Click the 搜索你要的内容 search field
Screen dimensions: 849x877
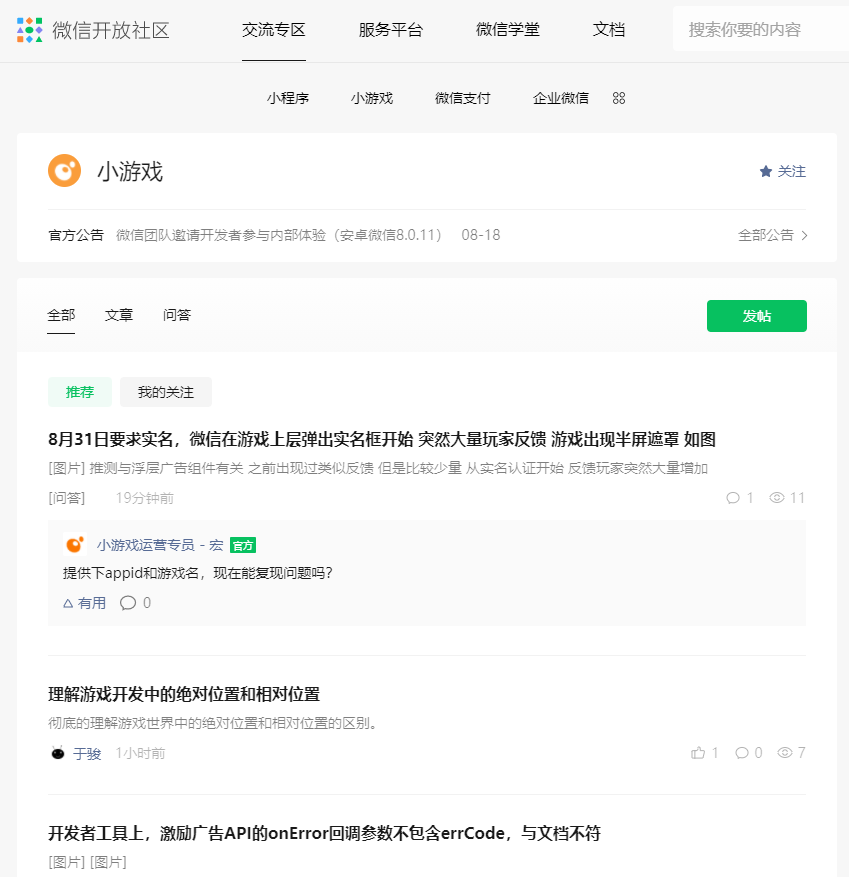tap(761, 30)
